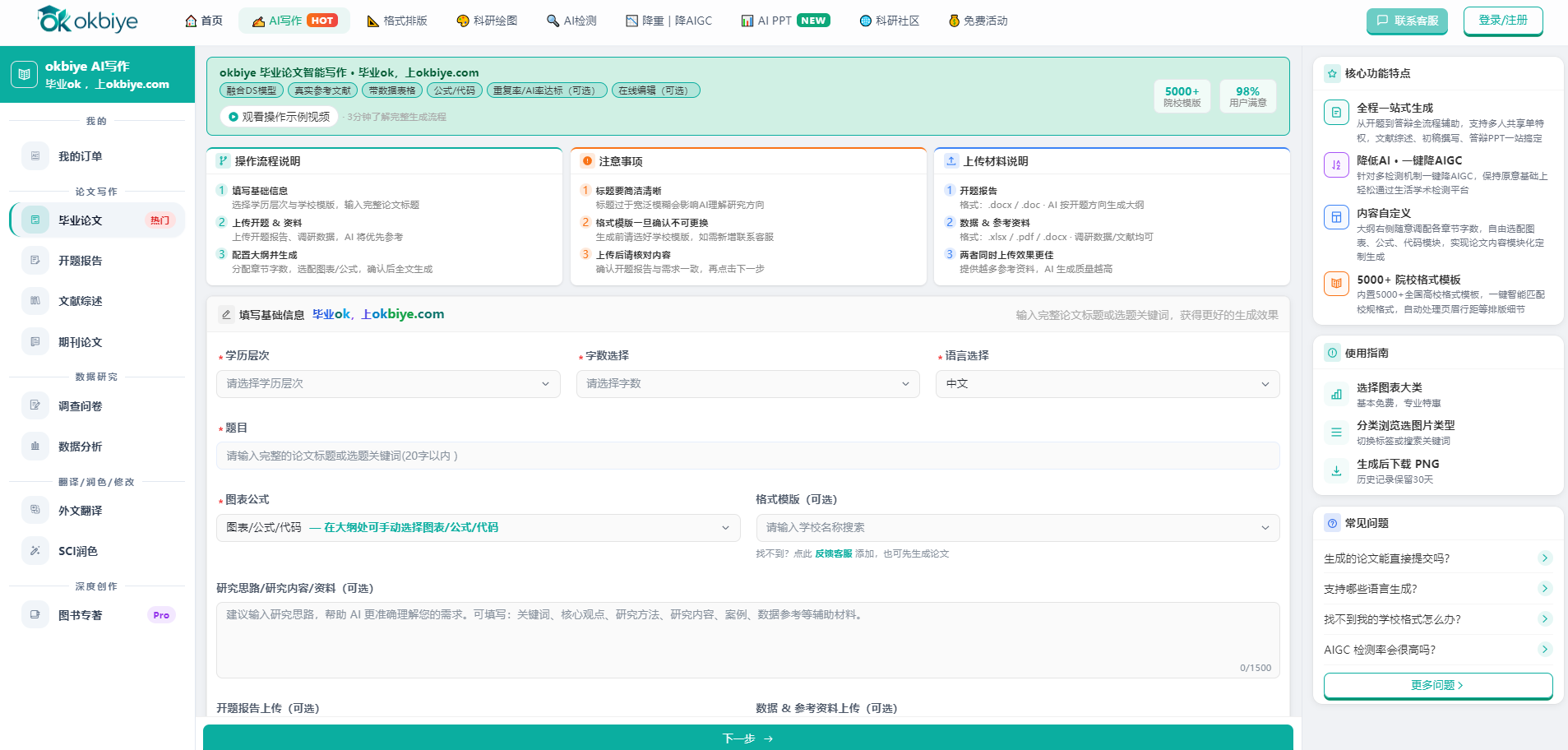This screenshot has width=1568, height=750.
Task: Select the 毕业论文 sidebar icon
Action: [x=35, y=220]
